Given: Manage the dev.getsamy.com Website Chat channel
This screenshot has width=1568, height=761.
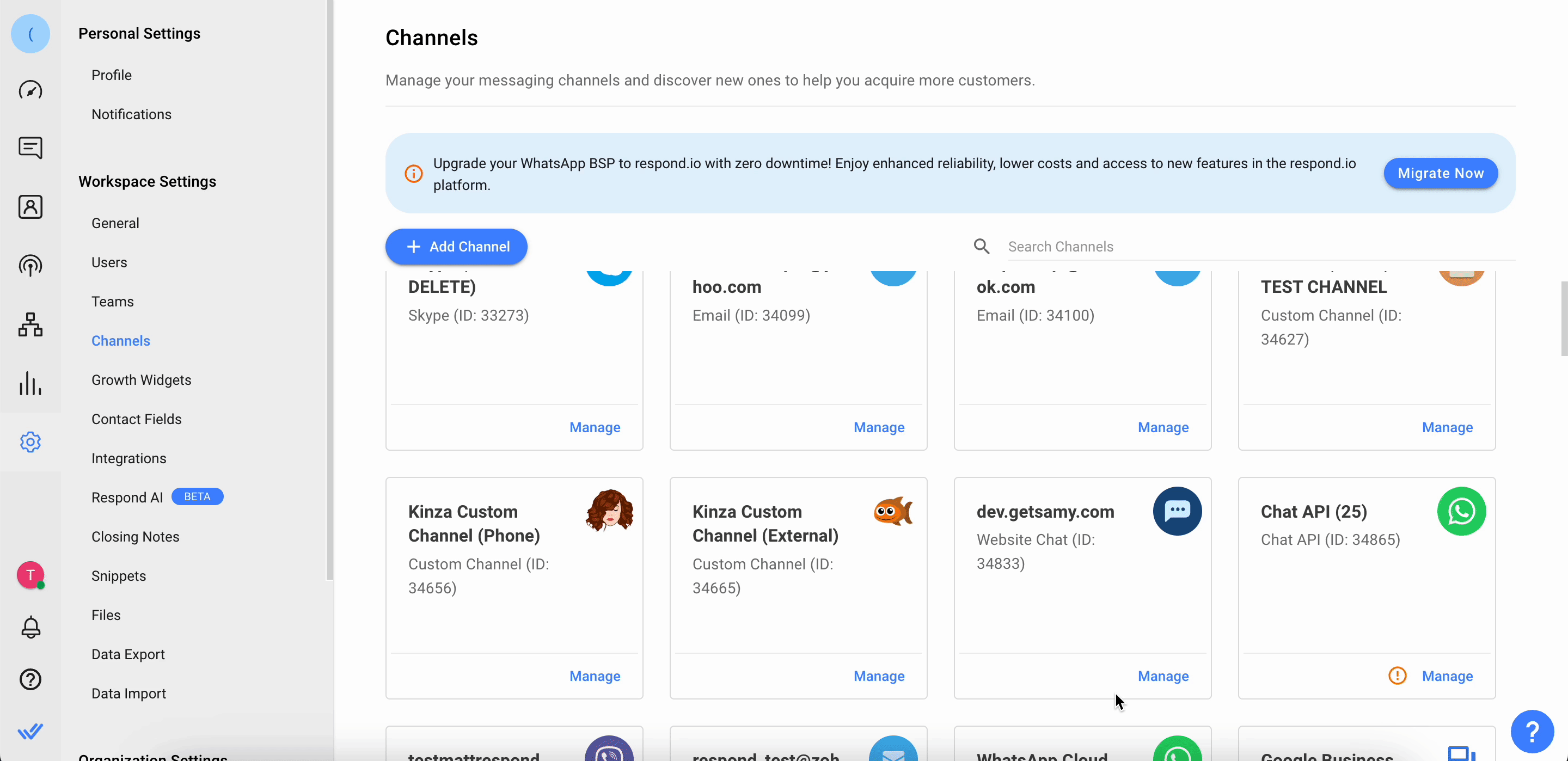Looking at the screenshot, I should point(1162,676).
